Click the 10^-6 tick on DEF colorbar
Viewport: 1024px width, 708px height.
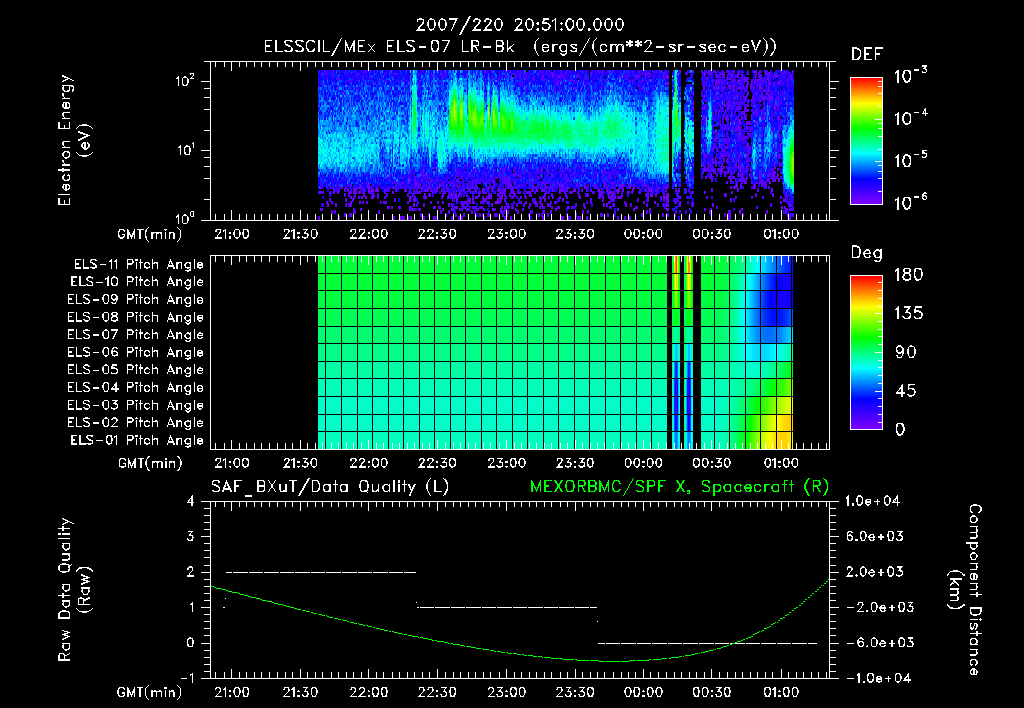(910, 202)
